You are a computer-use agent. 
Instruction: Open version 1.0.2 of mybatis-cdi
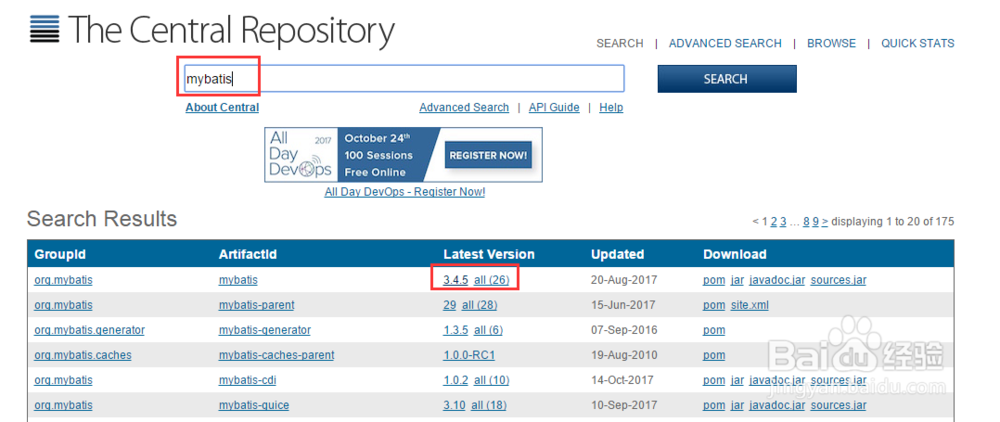click(x=456, y=380)
